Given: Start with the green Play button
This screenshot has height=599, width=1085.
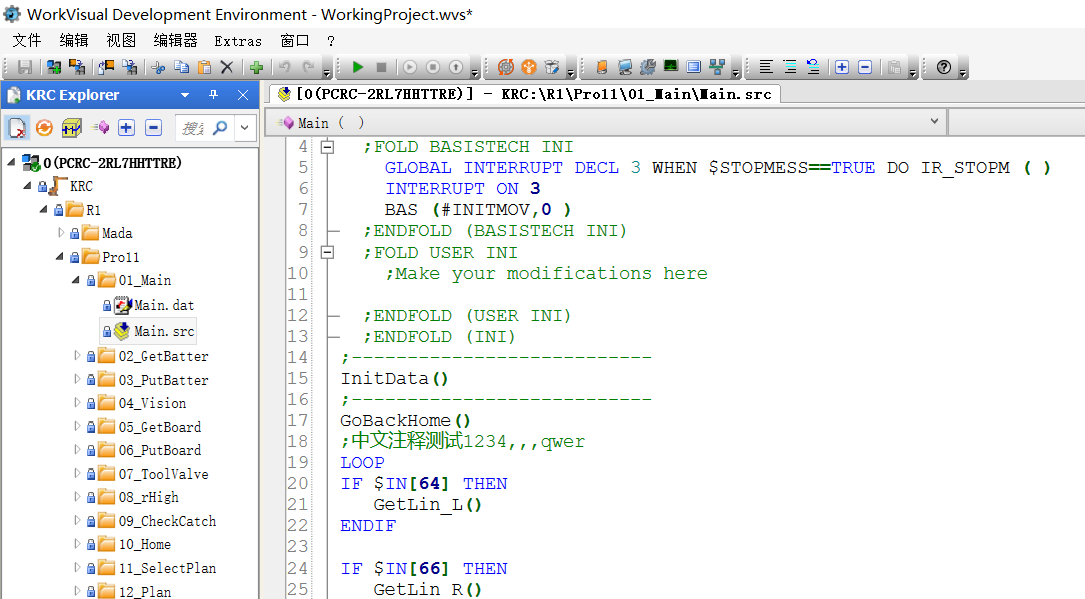Looking at the screenshot, I should (x=358, y=67).
